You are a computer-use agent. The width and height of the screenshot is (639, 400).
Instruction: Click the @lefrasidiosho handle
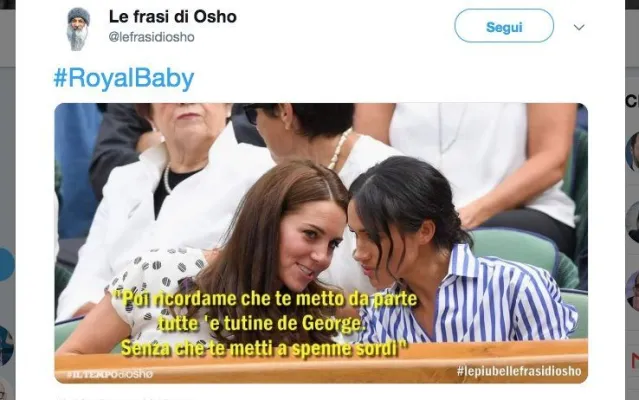click(151, 37)
